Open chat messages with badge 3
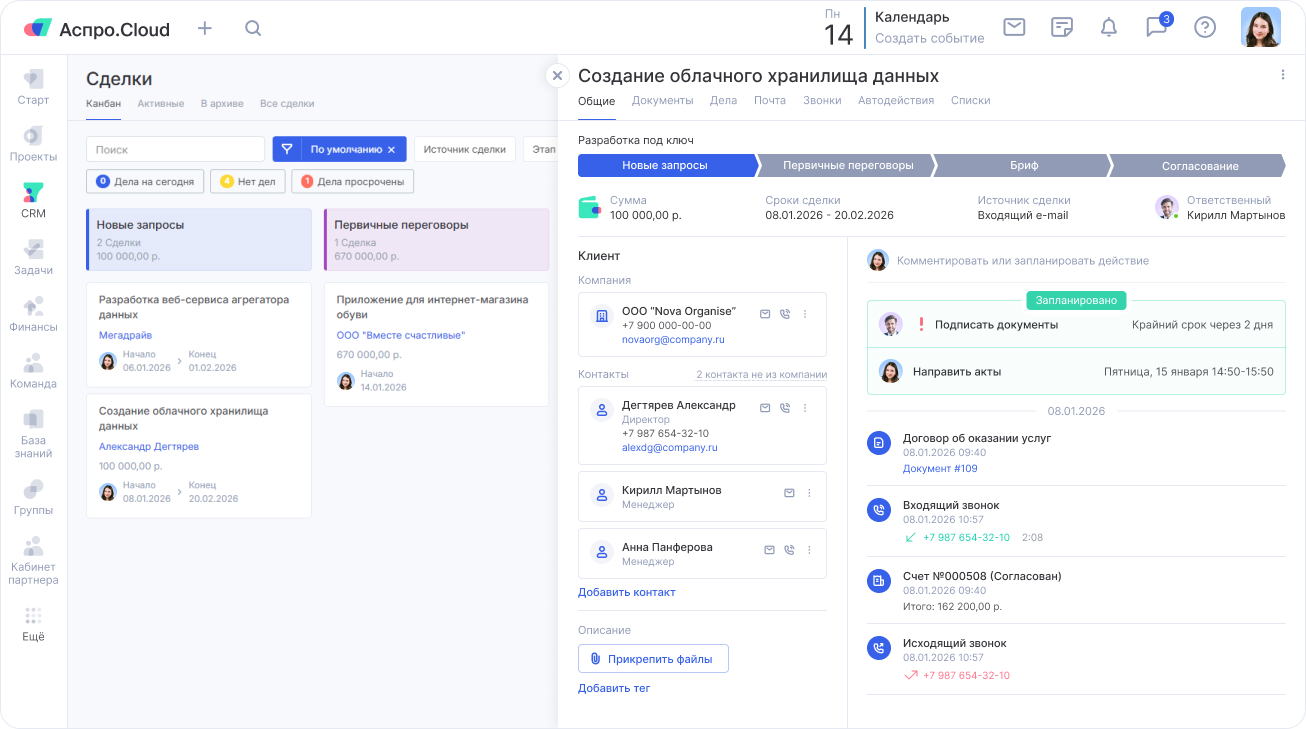 (1156, 27)
